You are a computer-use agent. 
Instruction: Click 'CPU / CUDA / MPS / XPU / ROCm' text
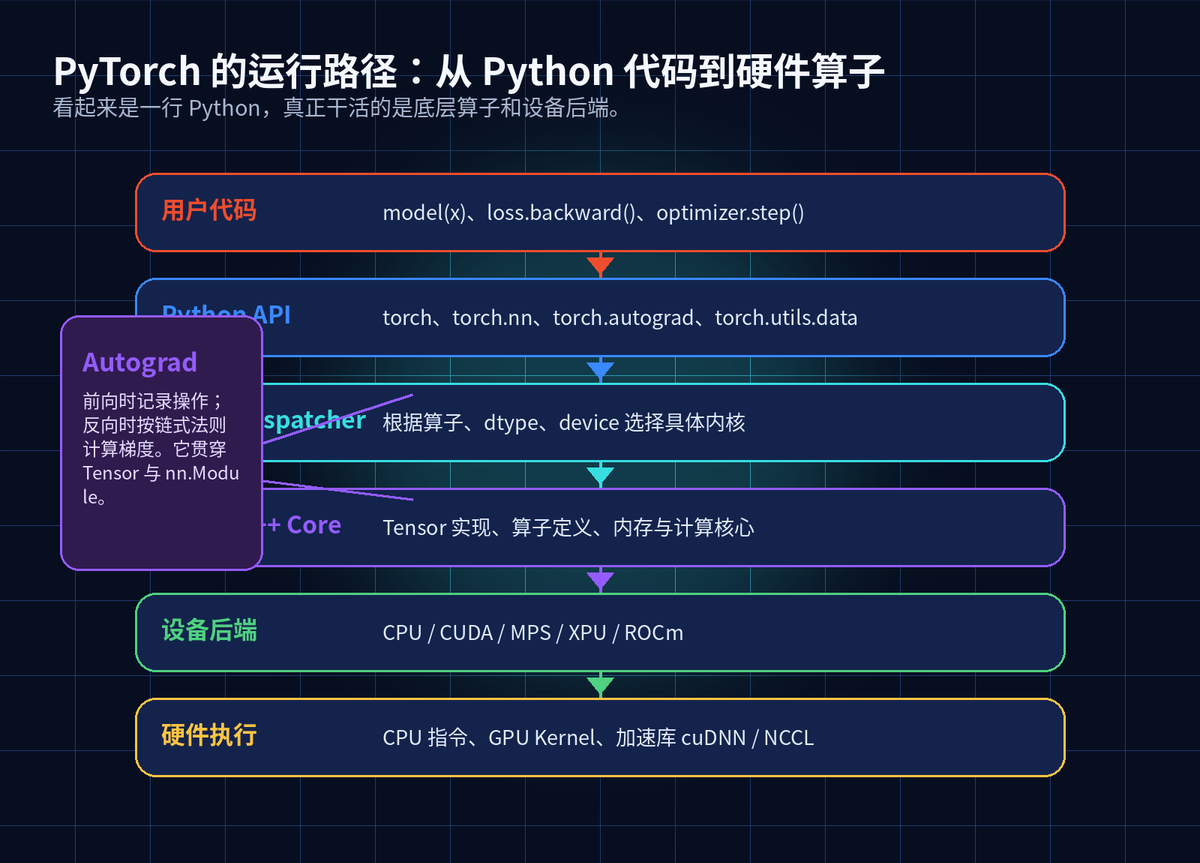click(x=533, y=633)
